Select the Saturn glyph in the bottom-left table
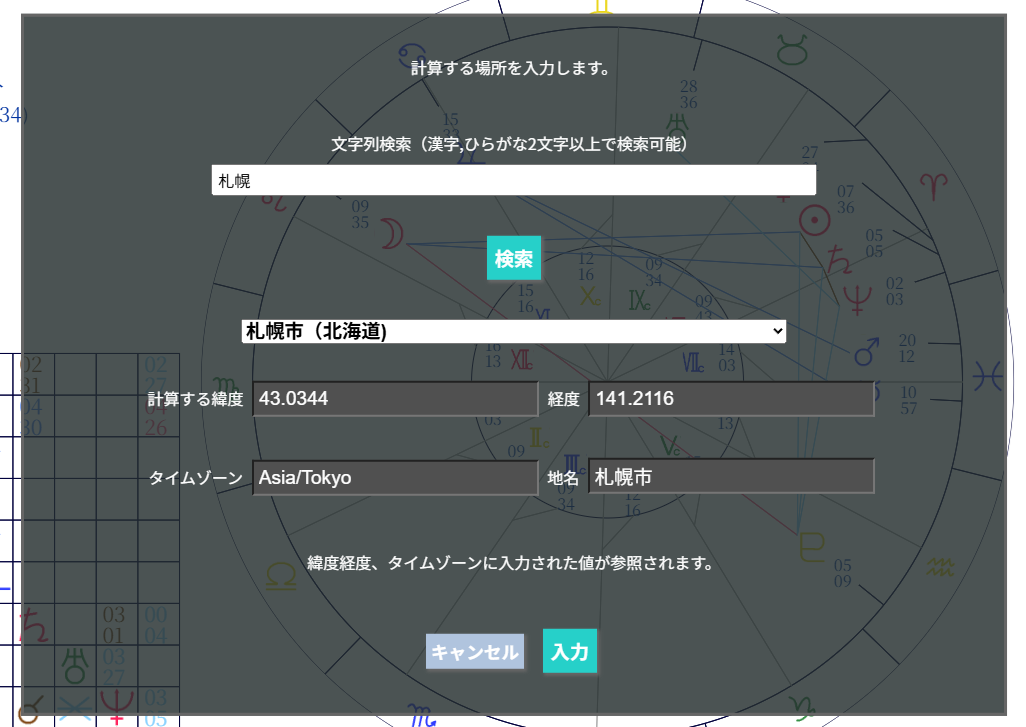 point(36,624)
